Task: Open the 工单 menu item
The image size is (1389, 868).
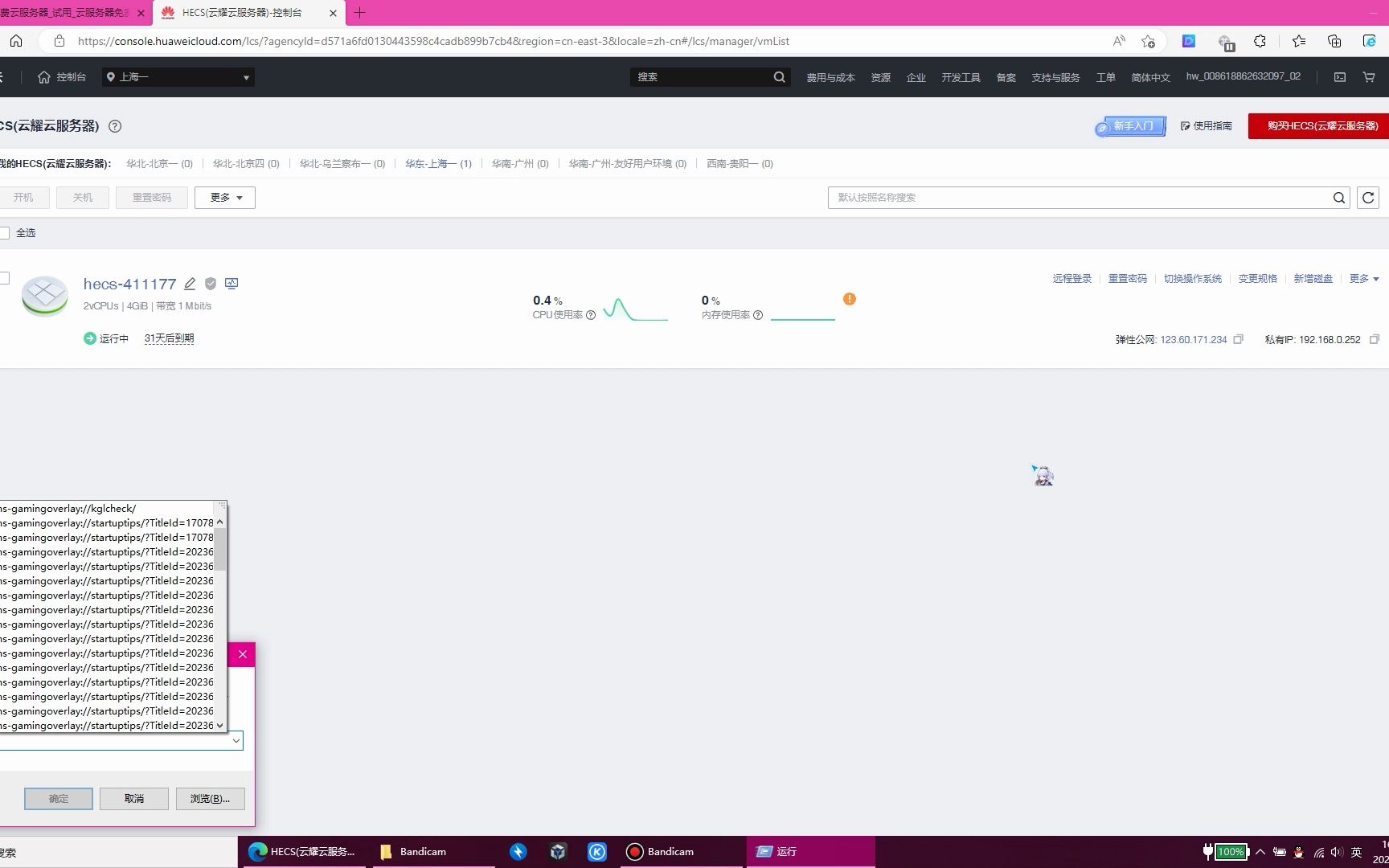Action: coord(1105,76)
